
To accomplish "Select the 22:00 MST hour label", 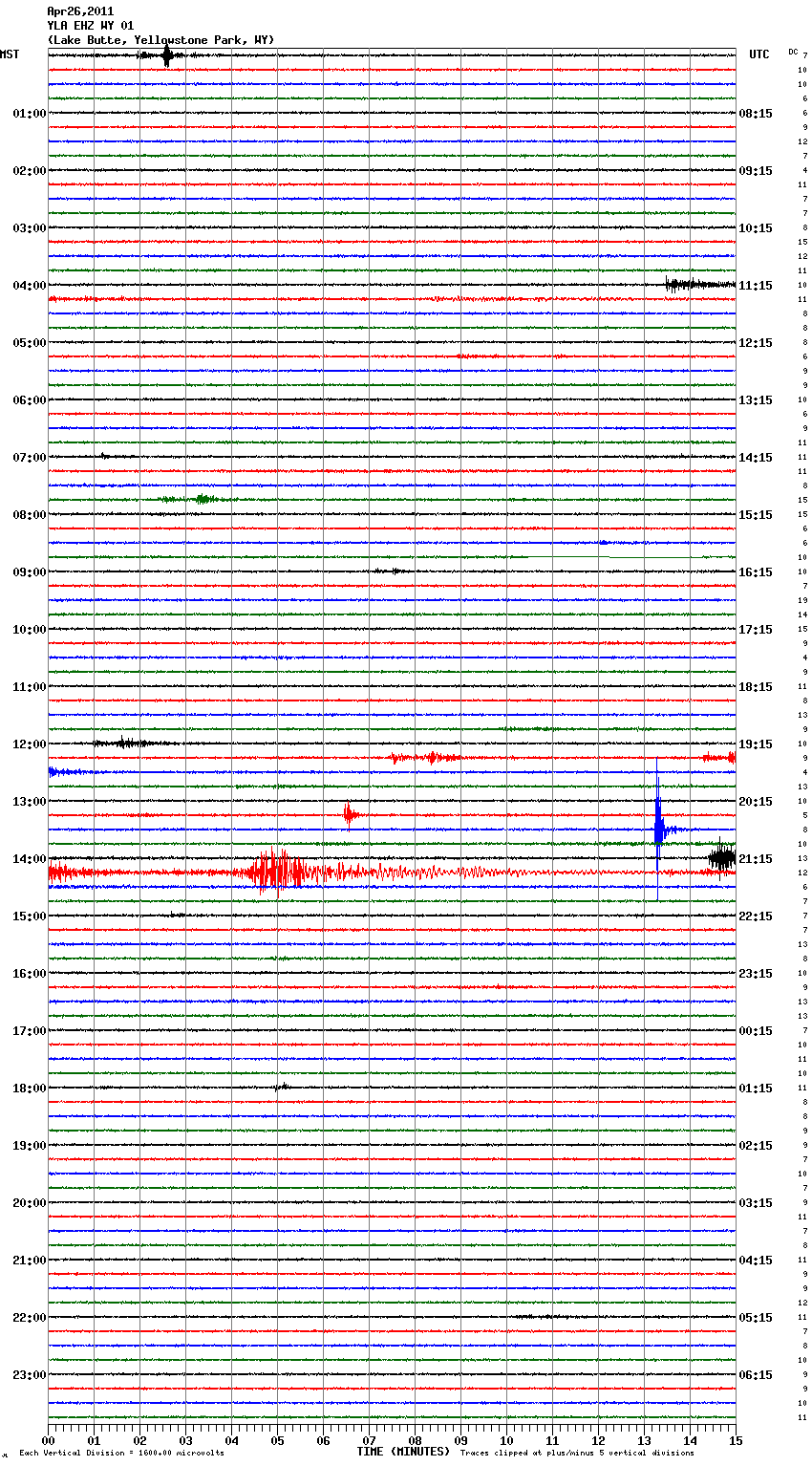I will [29, 1318].
